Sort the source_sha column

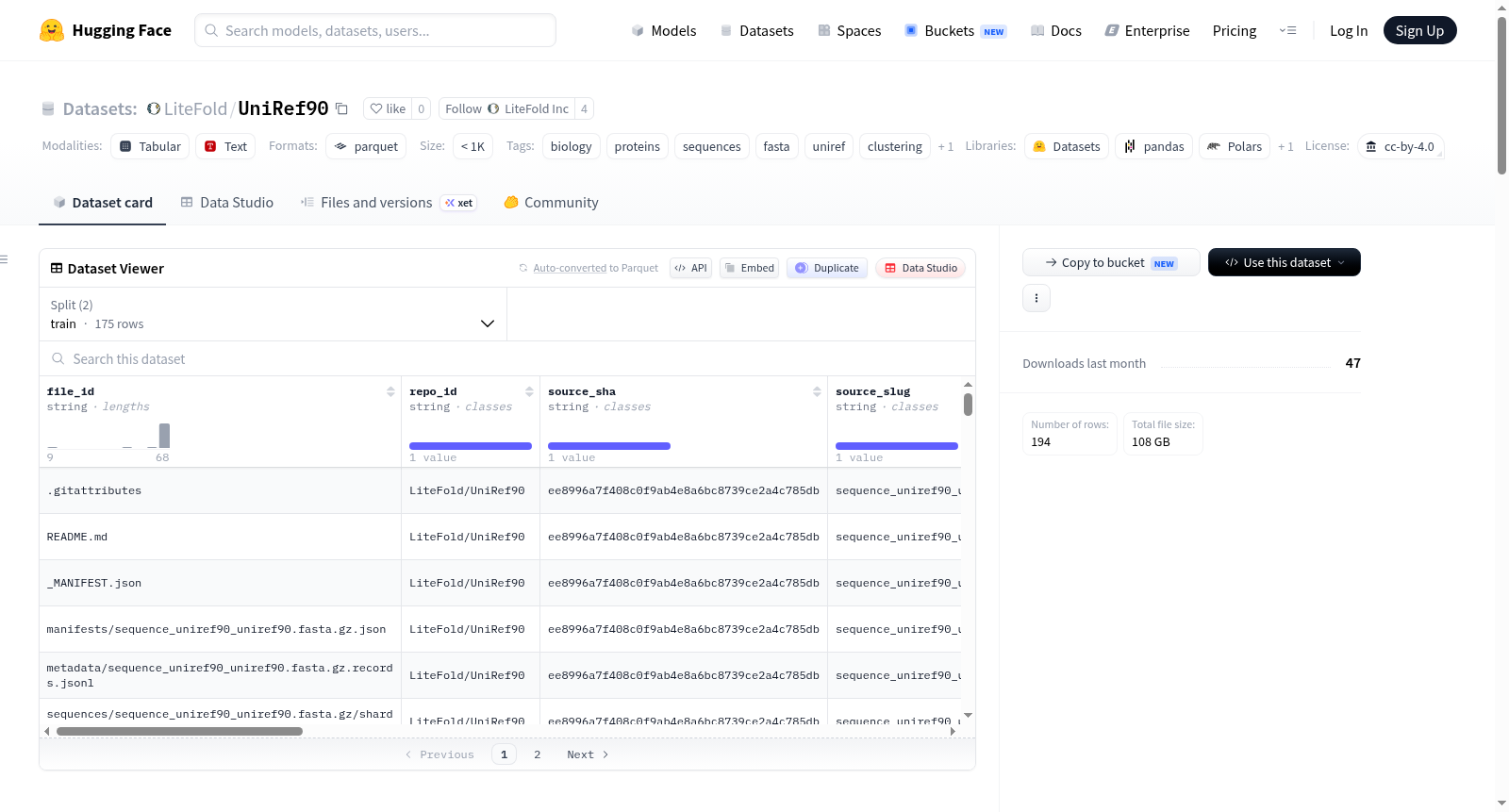(x=817, y=391)
